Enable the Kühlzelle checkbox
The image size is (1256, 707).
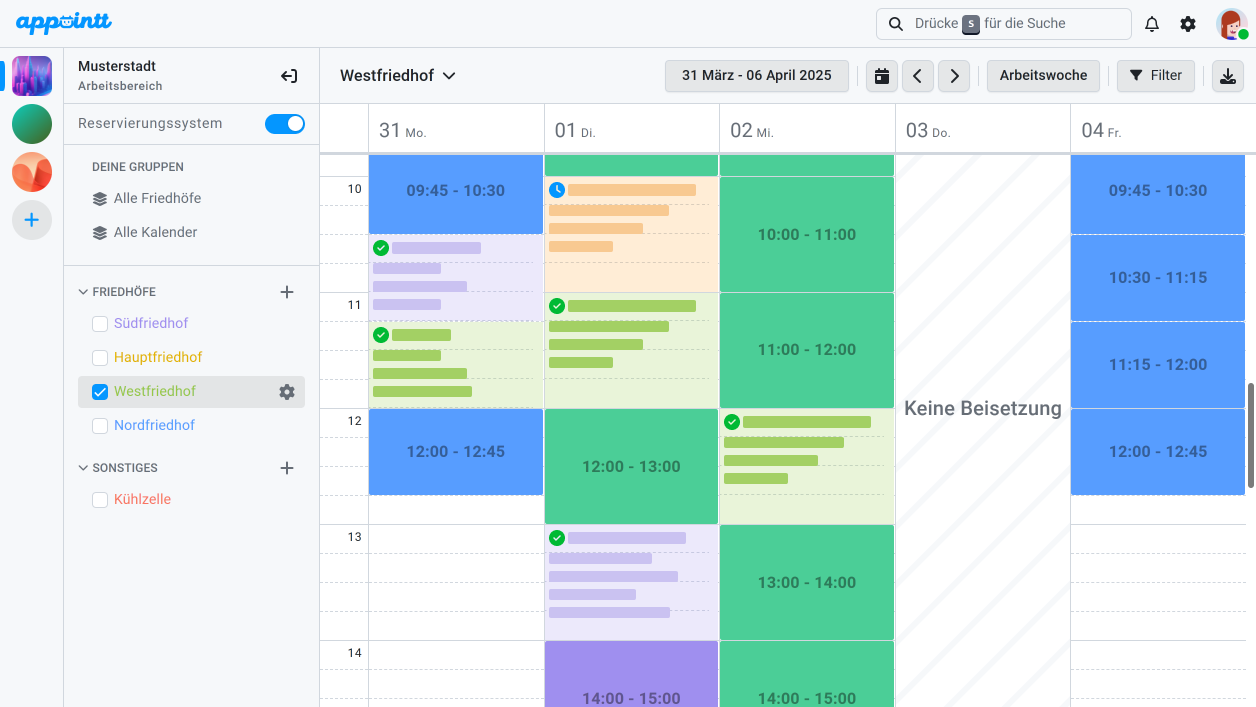pyautogui.click(x=100, y=500)
